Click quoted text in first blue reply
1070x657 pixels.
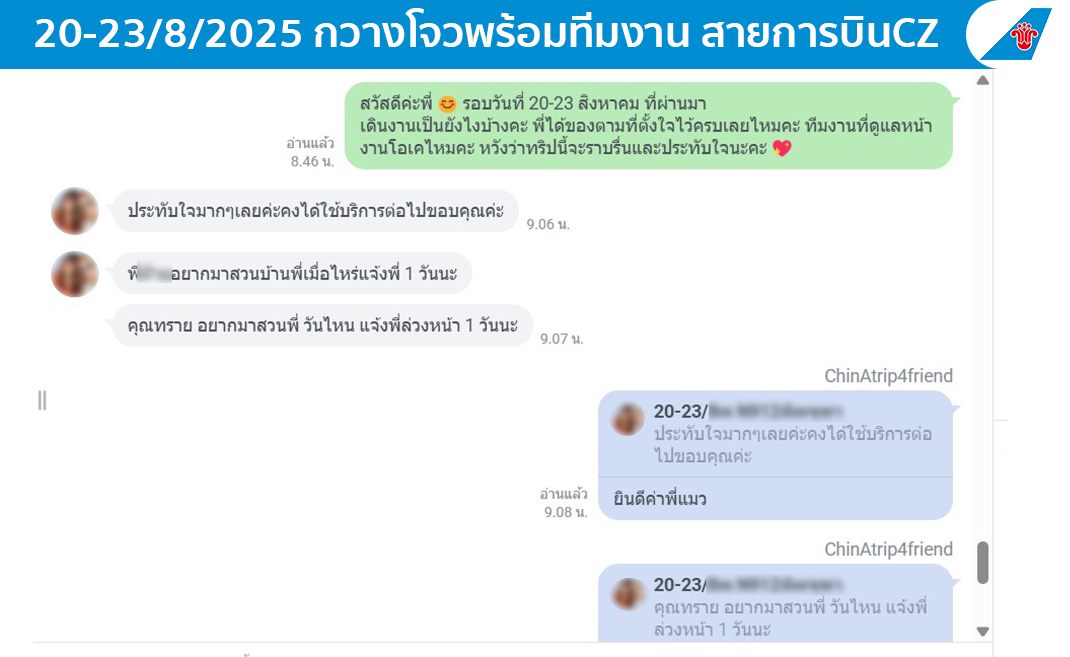792,445
